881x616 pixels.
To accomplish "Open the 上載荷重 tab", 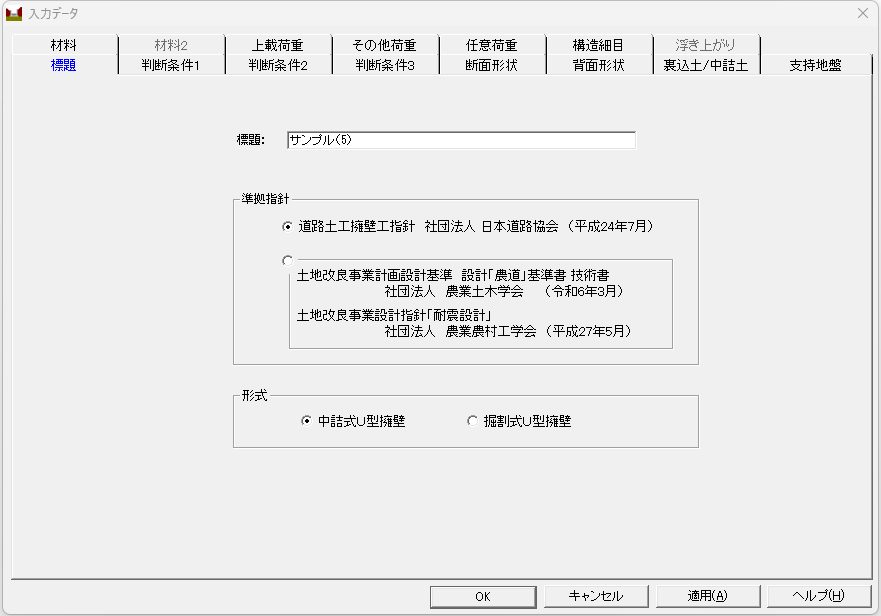I will coord(277,46).
